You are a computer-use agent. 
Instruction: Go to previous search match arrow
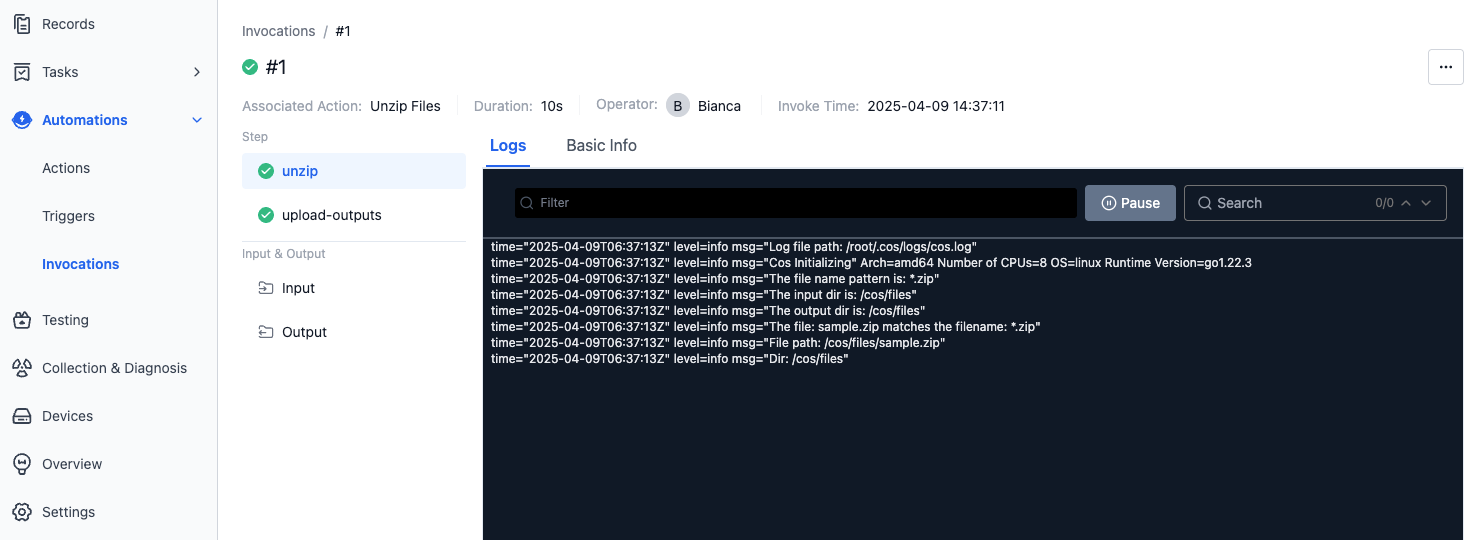(1406, 203)
